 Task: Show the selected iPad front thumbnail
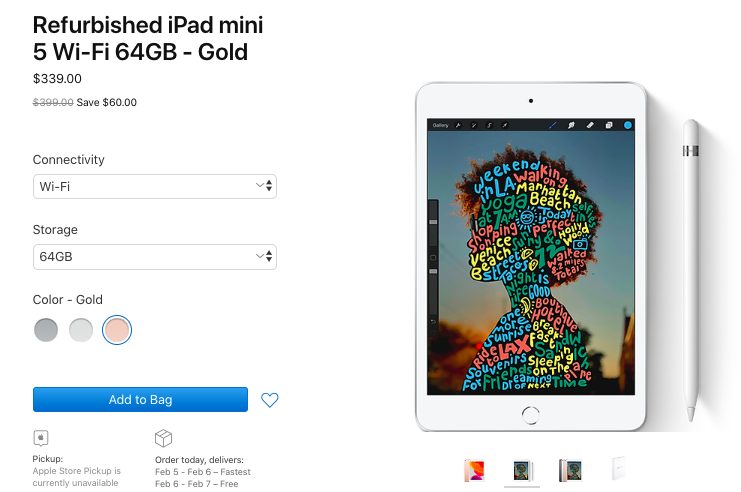click(x=522, y=471)
